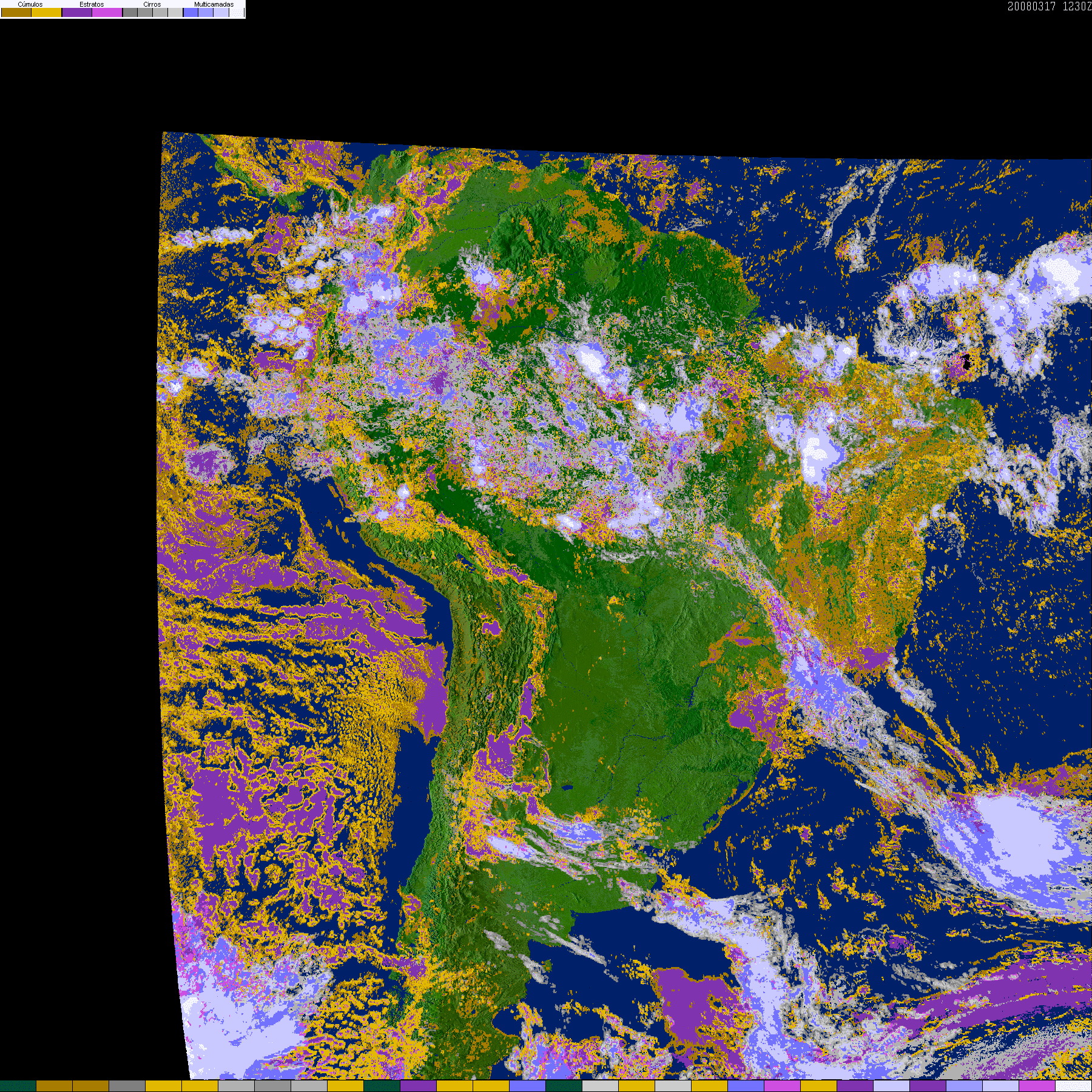Select the yellow Cúmulos legend swatch

(x=47, y=13)
